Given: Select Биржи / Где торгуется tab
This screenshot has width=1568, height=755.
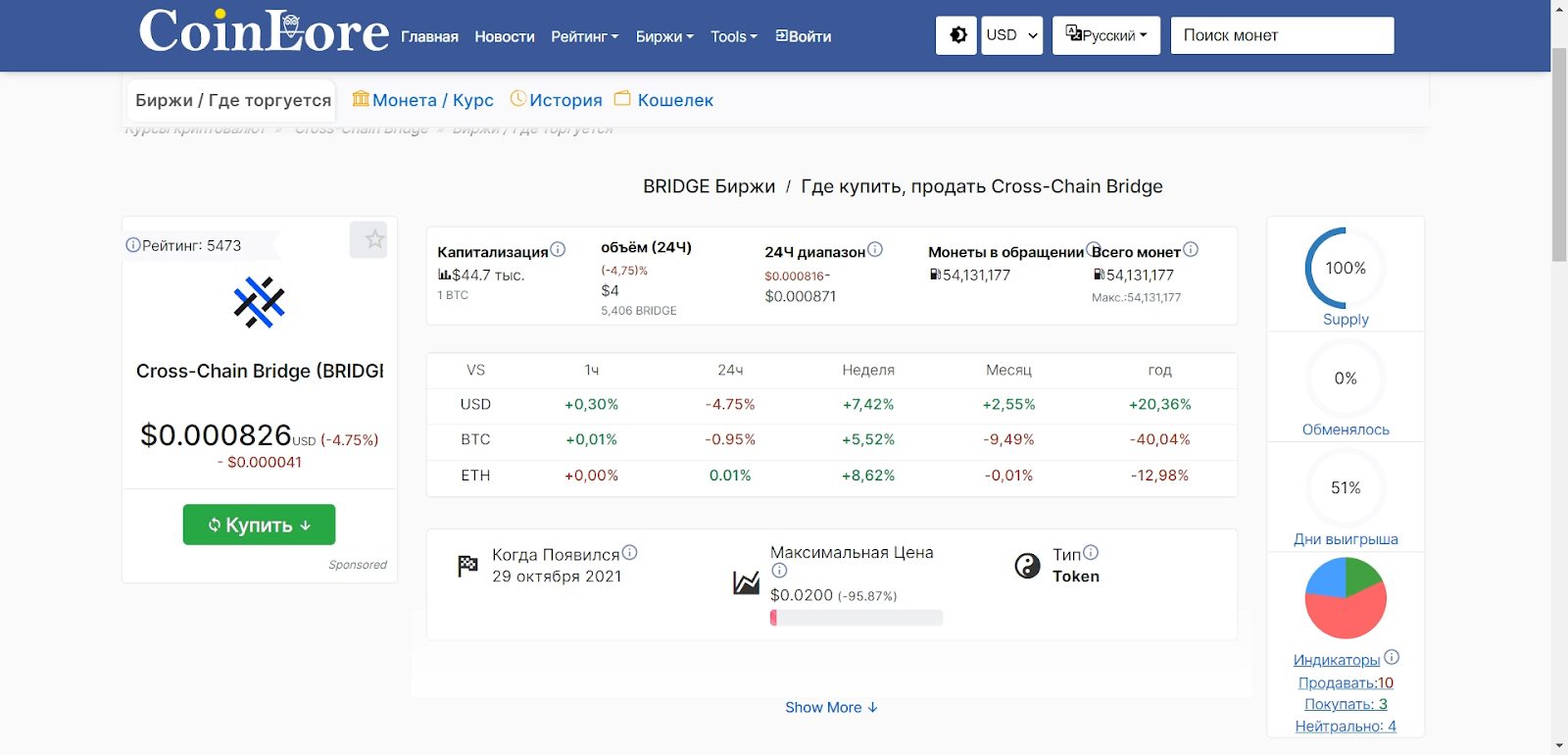Looking at the screenshot, I should 233,100.
